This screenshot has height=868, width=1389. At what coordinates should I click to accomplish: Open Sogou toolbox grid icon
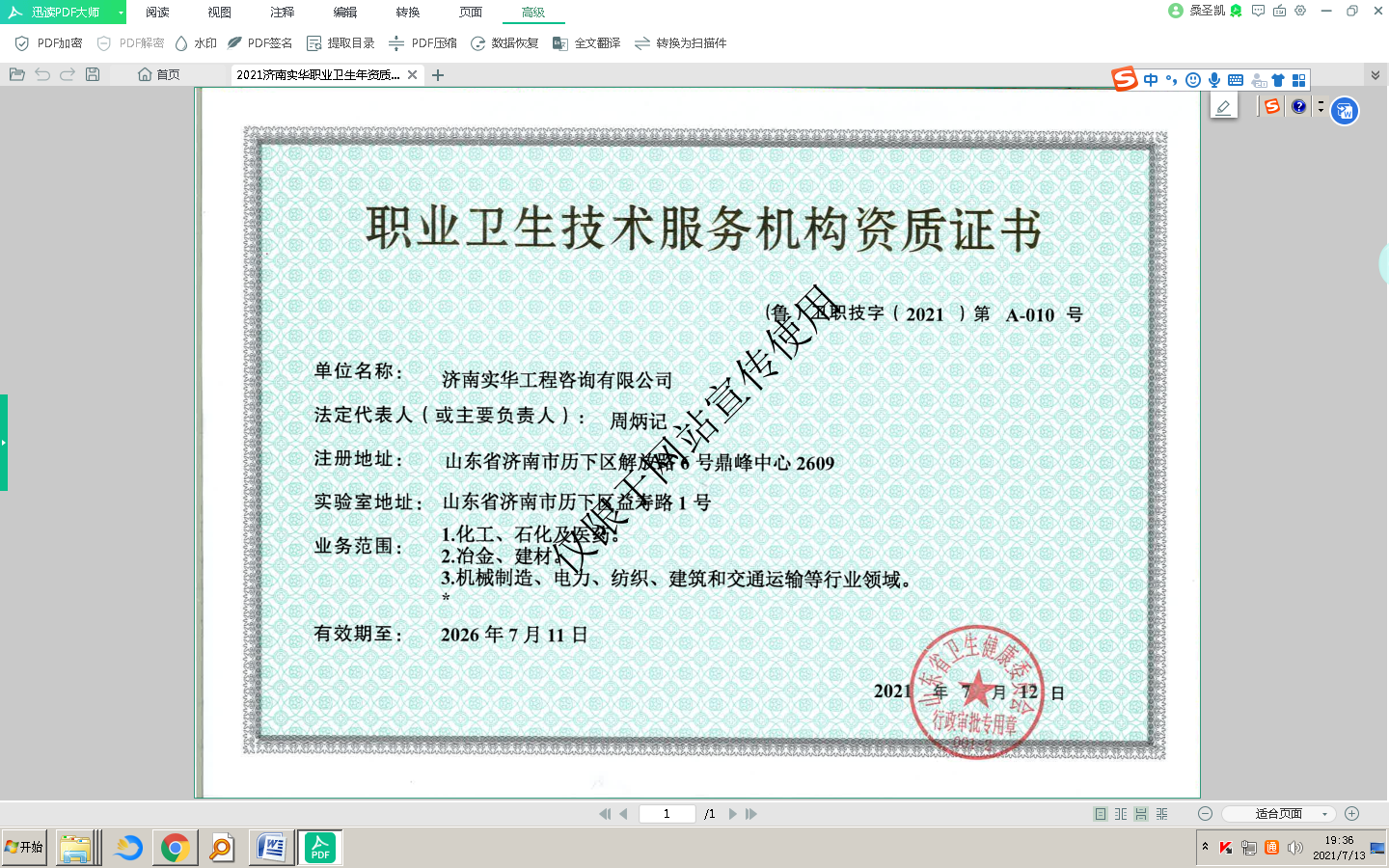tap(1298, 80)
